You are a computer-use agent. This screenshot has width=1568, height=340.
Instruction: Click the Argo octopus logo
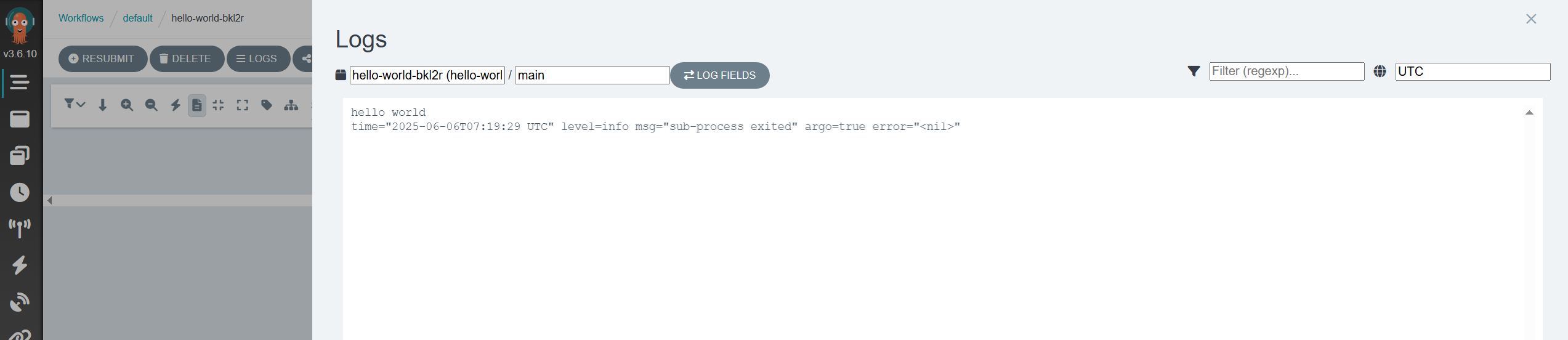(20, 25)
